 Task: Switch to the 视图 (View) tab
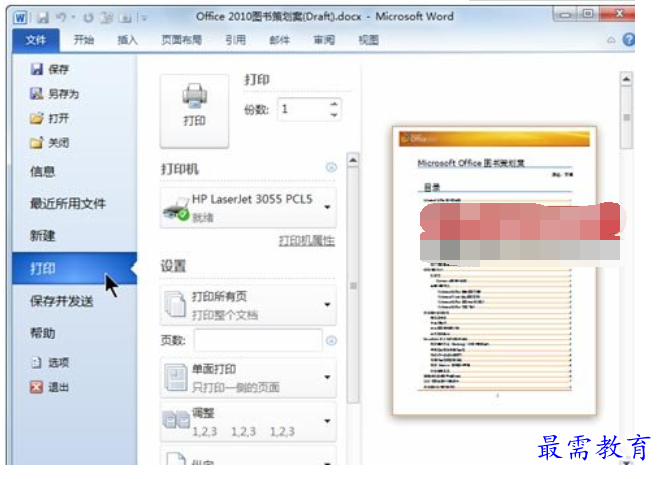(x=369, y=40)
